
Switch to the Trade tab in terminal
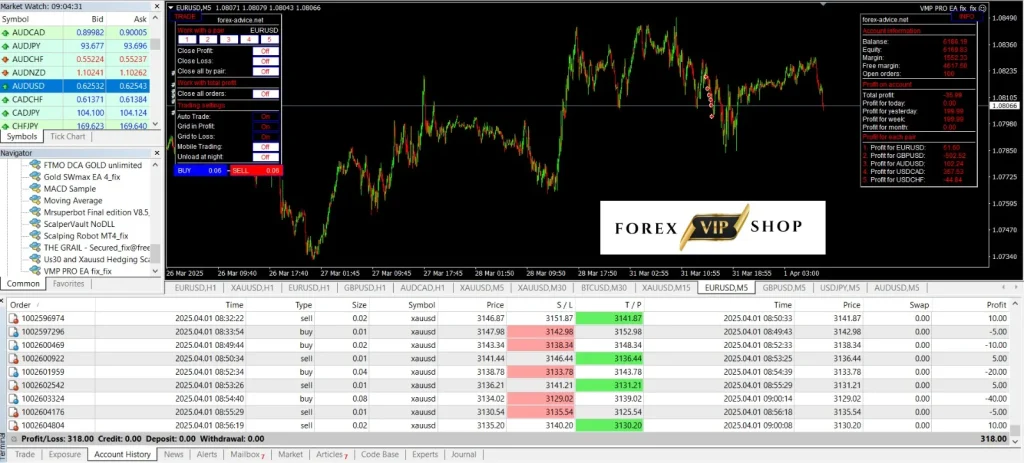pos(25,455)
